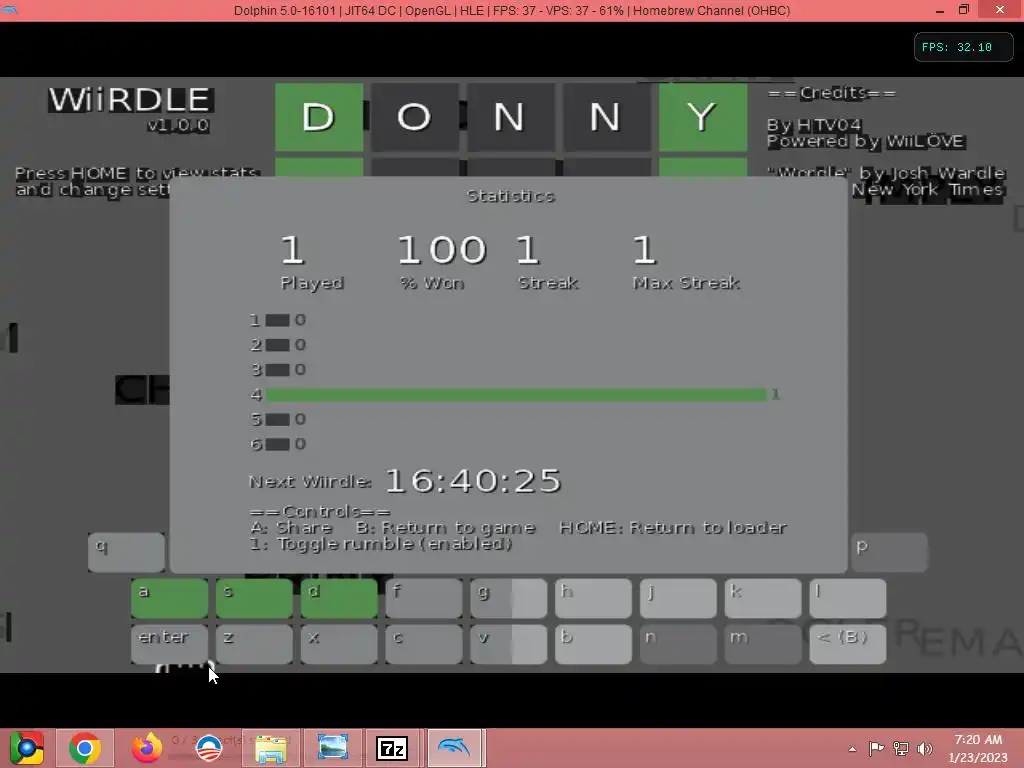This screenshot has width=1024, height=768.
Task: Click the 'Played' statistic label
Action: (x=312, y=283)
